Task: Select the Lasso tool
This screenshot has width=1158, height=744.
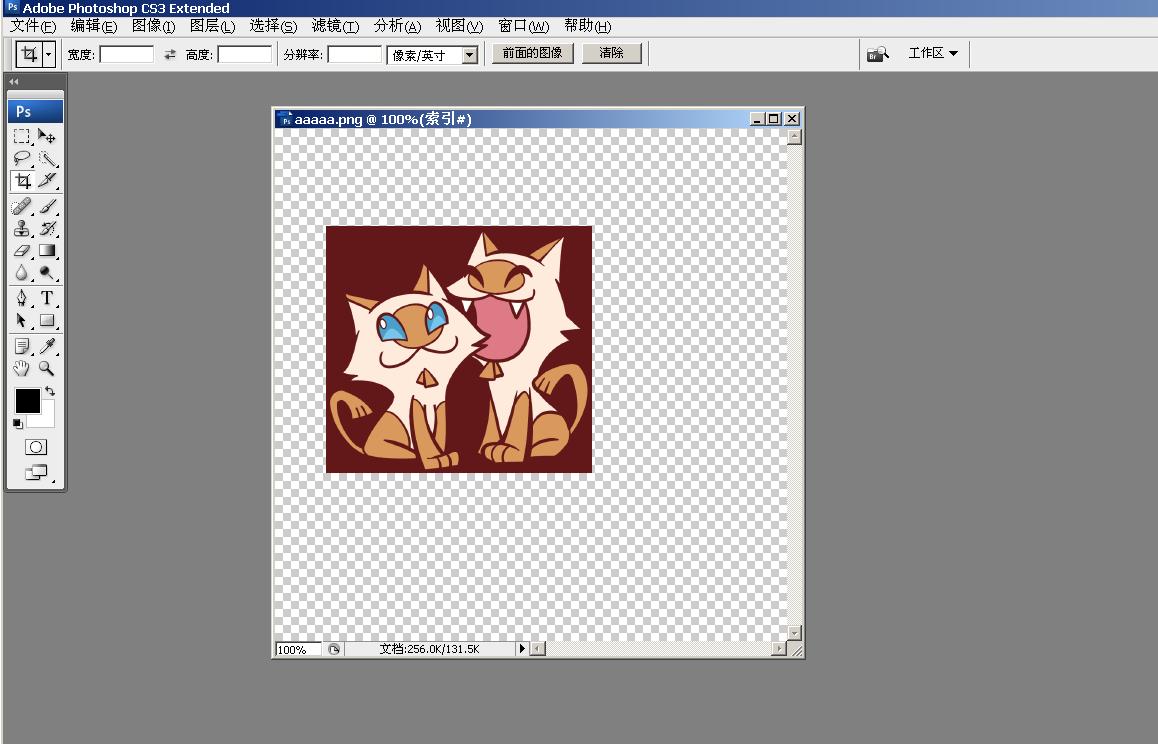Action: point(21,158)
